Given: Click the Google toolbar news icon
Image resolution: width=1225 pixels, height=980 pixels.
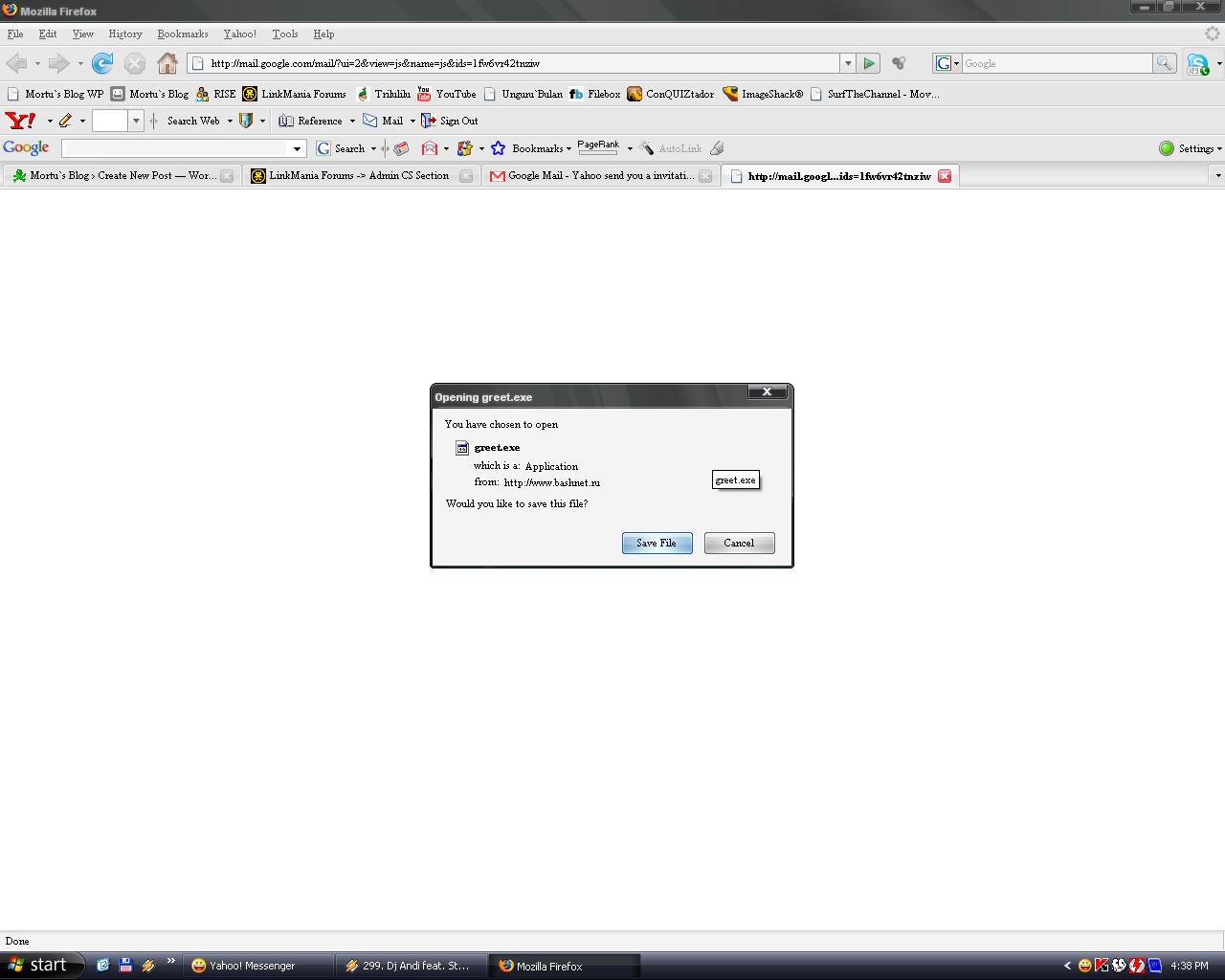Looking at the screenshot, I should click(402, 148).
